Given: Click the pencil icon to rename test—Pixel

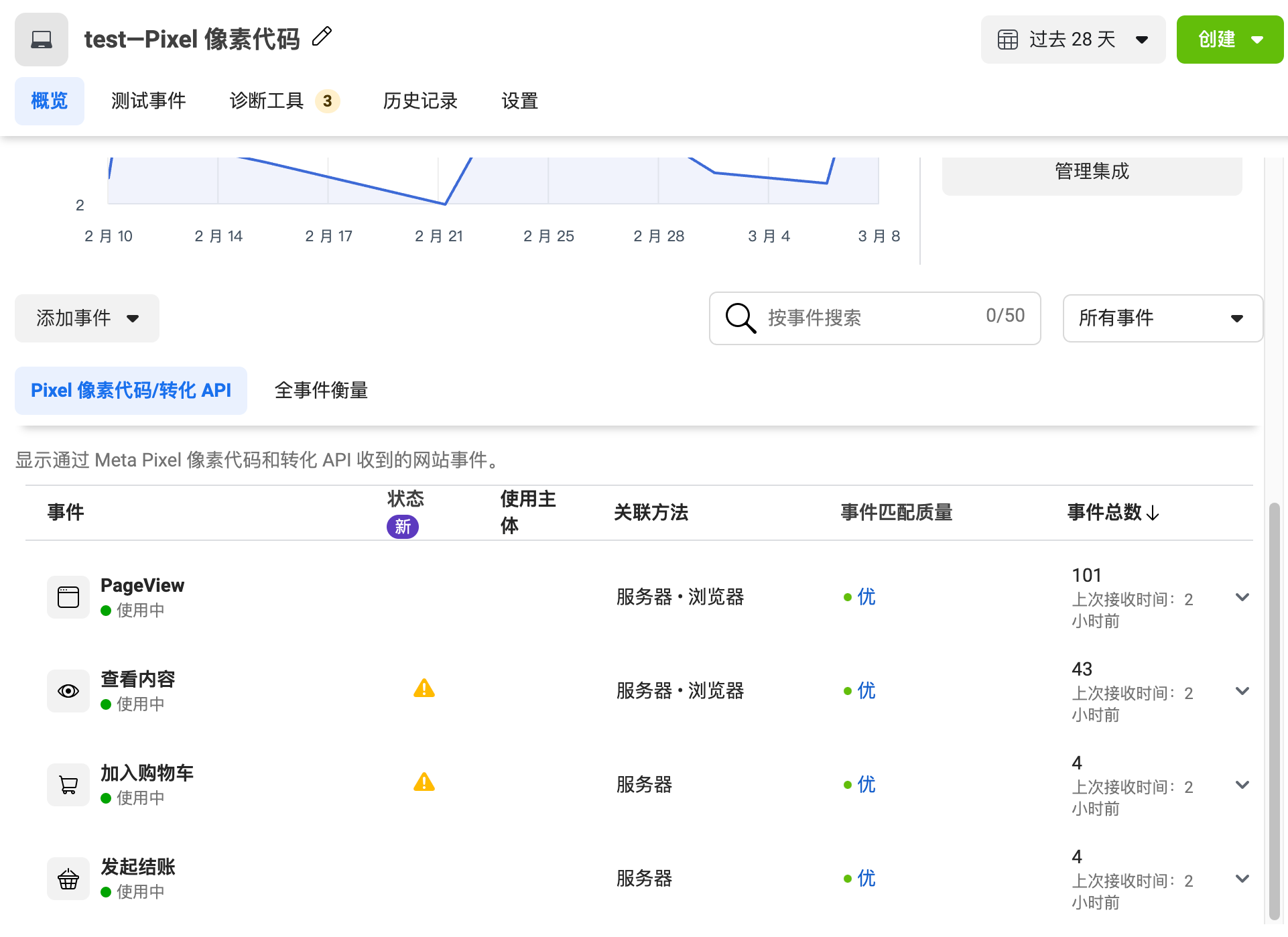Looking at the screenshot, I should [322, 37].
